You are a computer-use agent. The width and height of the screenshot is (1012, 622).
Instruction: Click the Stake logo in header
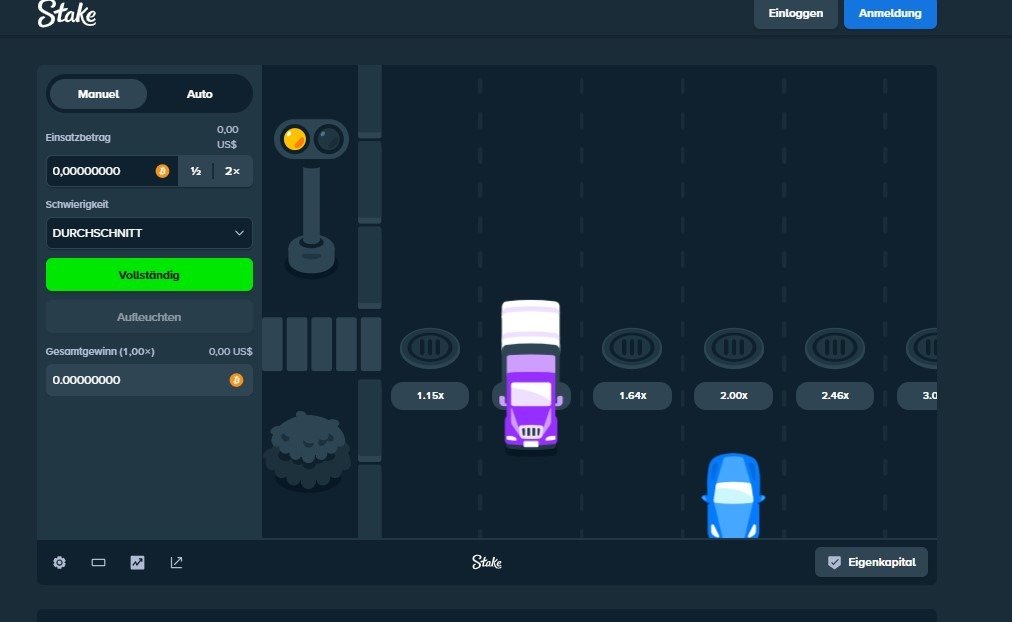[66, 14]
